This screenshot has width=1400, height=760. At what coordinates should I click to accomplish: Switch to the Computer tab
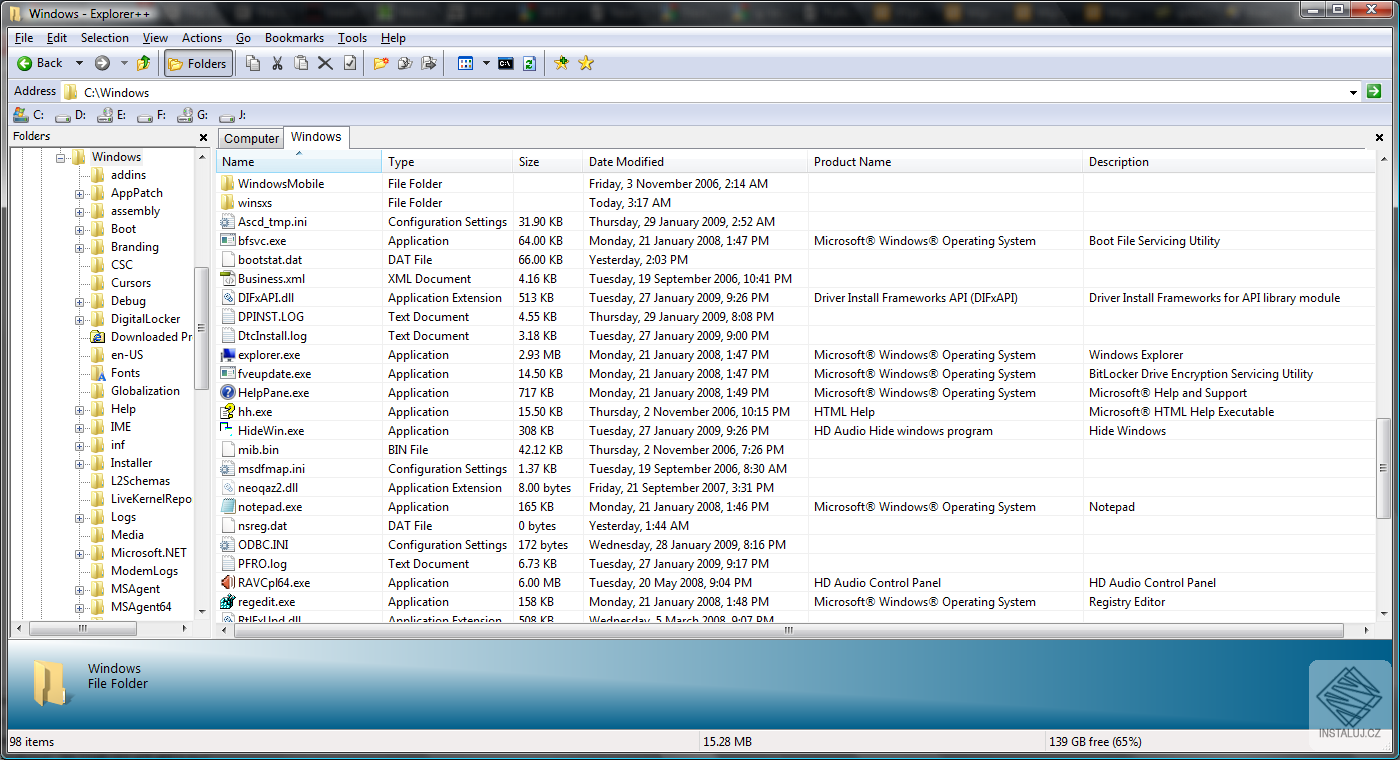[251, 139]
